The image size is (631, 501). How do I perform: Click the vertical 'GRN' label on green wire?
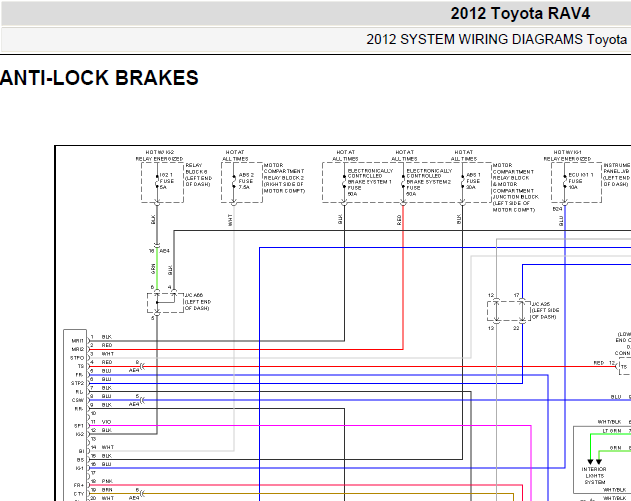coord(153,269)
